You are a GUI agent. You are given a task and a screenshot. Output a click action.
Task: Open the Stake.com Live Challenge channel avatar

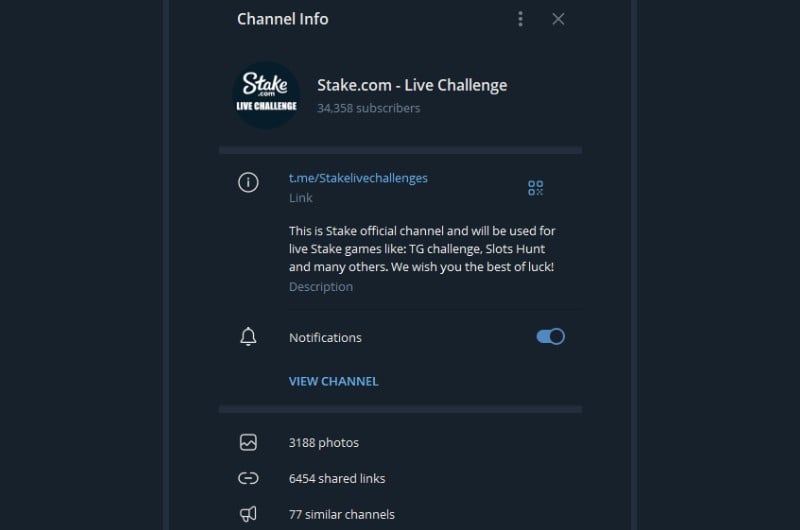pyautogui.click(x=266, y=95)
